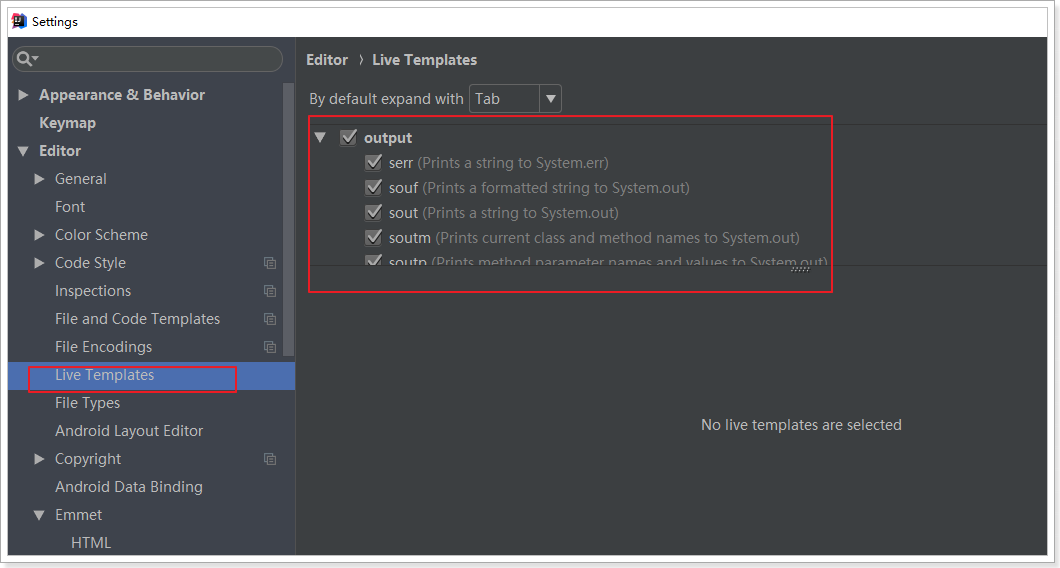Click the IntelliJ logo in the title bar
The width and height of the screenshot is (1060, 568).
(x=18, y=21)
